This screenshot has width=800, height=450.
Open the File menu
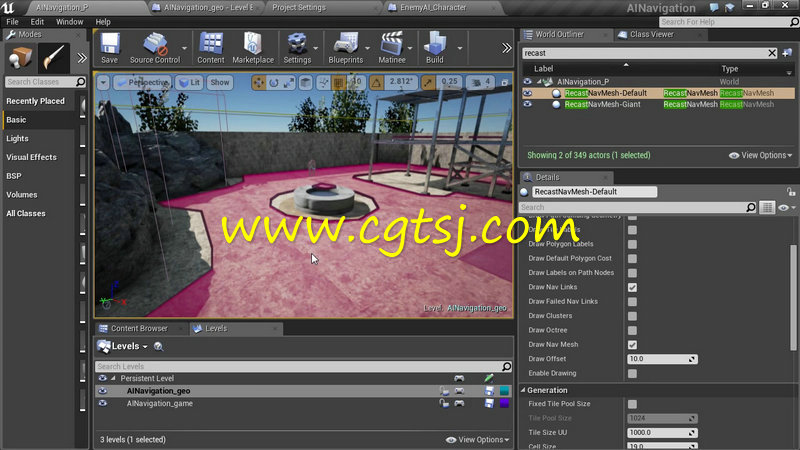12,22
